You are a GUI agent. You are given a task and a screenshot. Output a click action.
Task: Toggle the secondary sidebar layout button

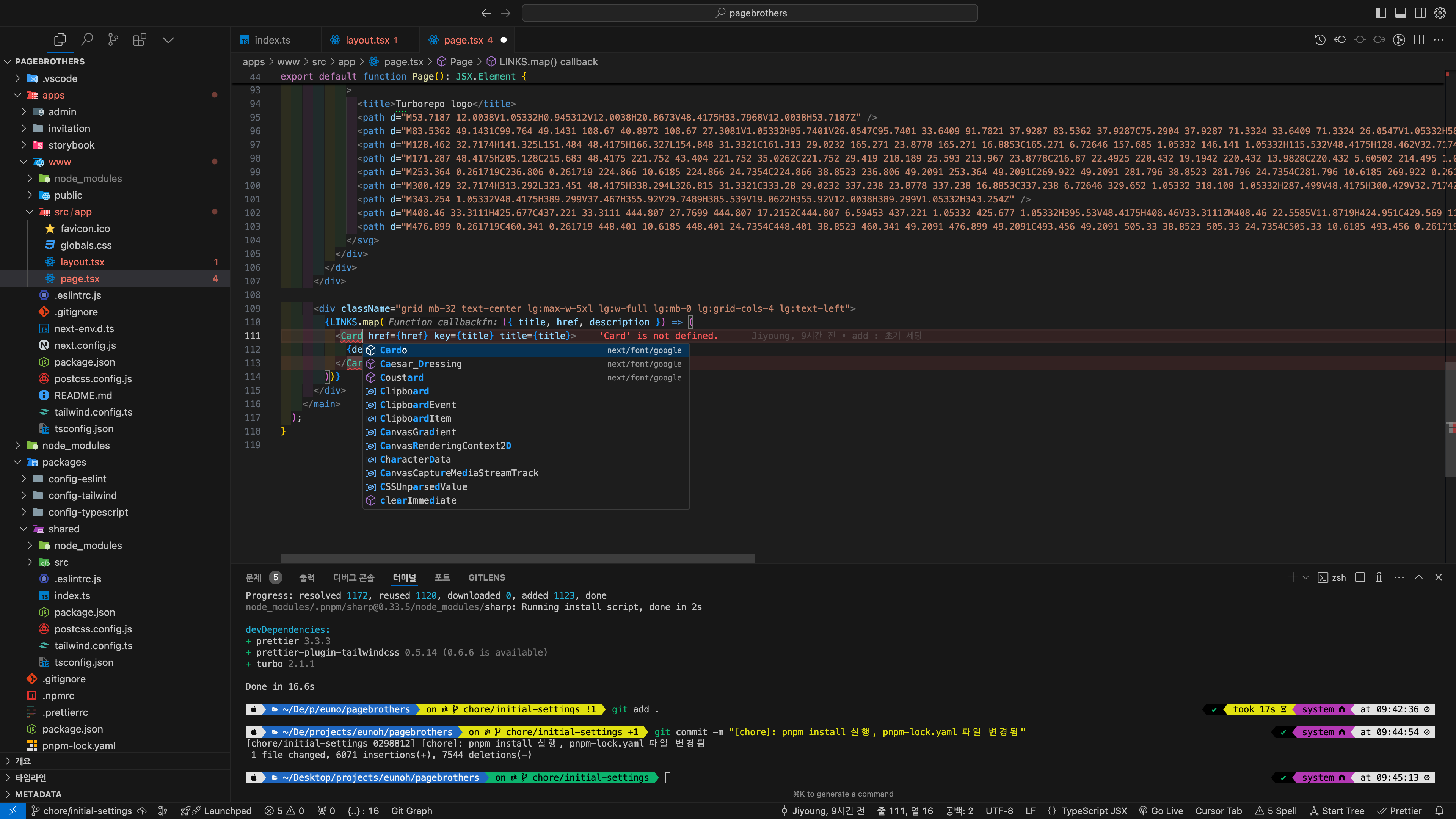tap(1420, 13)
